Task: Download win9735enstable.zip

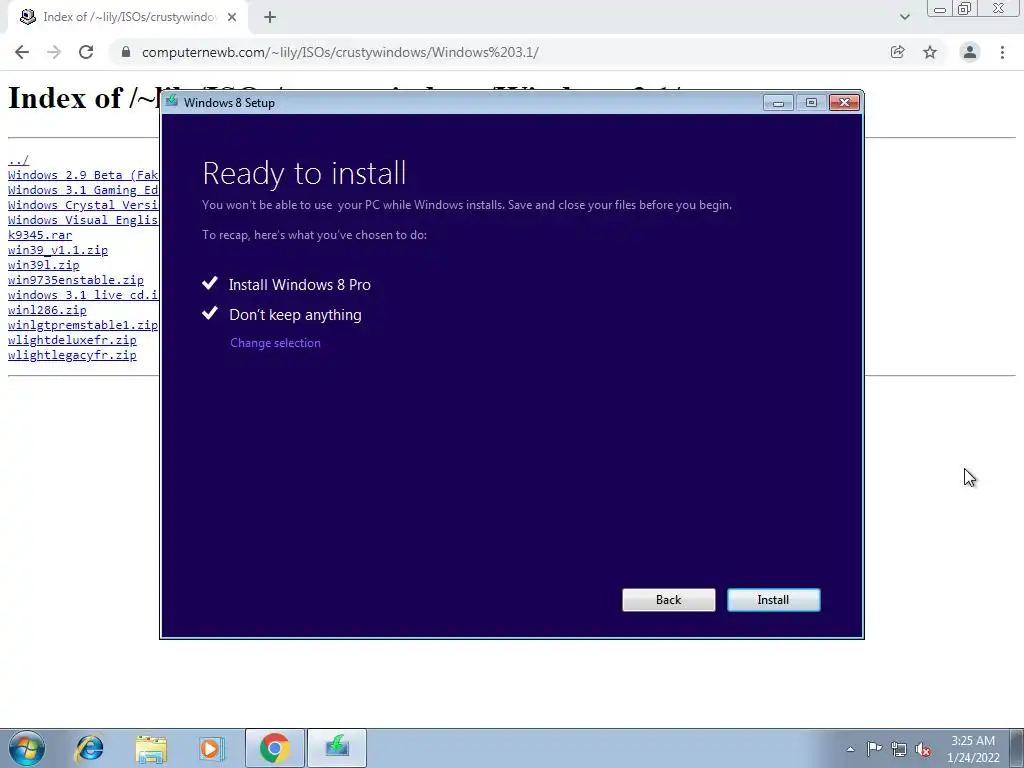Action: coord(76,280)
